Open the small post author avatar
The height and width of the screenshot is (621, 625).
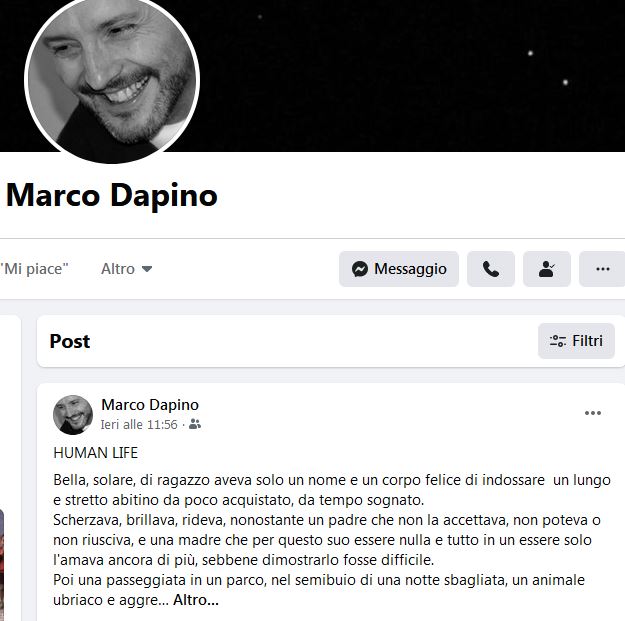click(x=73, y=415)
